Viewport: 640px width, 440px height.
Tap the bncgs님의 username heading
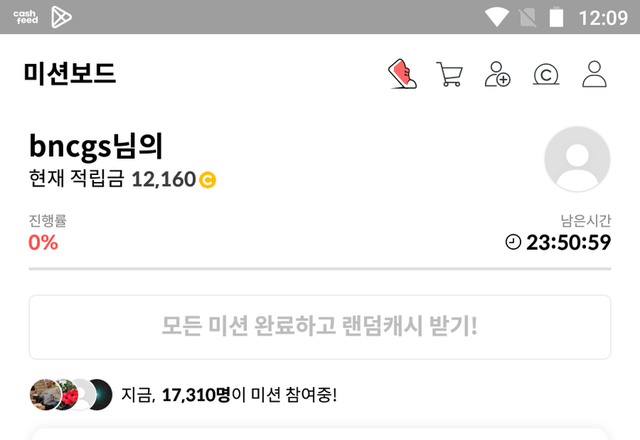point(96,146)
